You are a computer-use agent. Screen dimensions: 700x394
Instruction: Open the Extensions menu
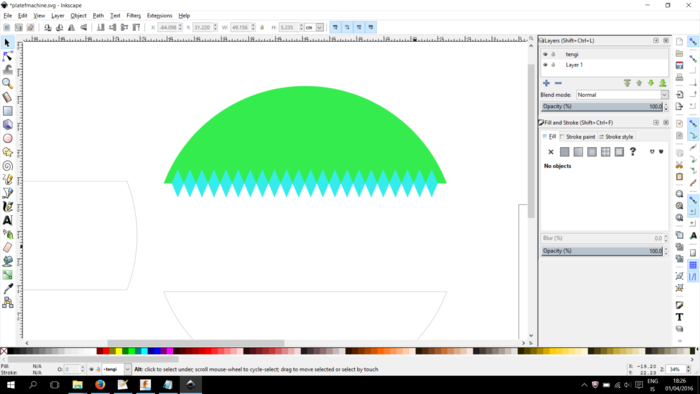coord(159,16)
